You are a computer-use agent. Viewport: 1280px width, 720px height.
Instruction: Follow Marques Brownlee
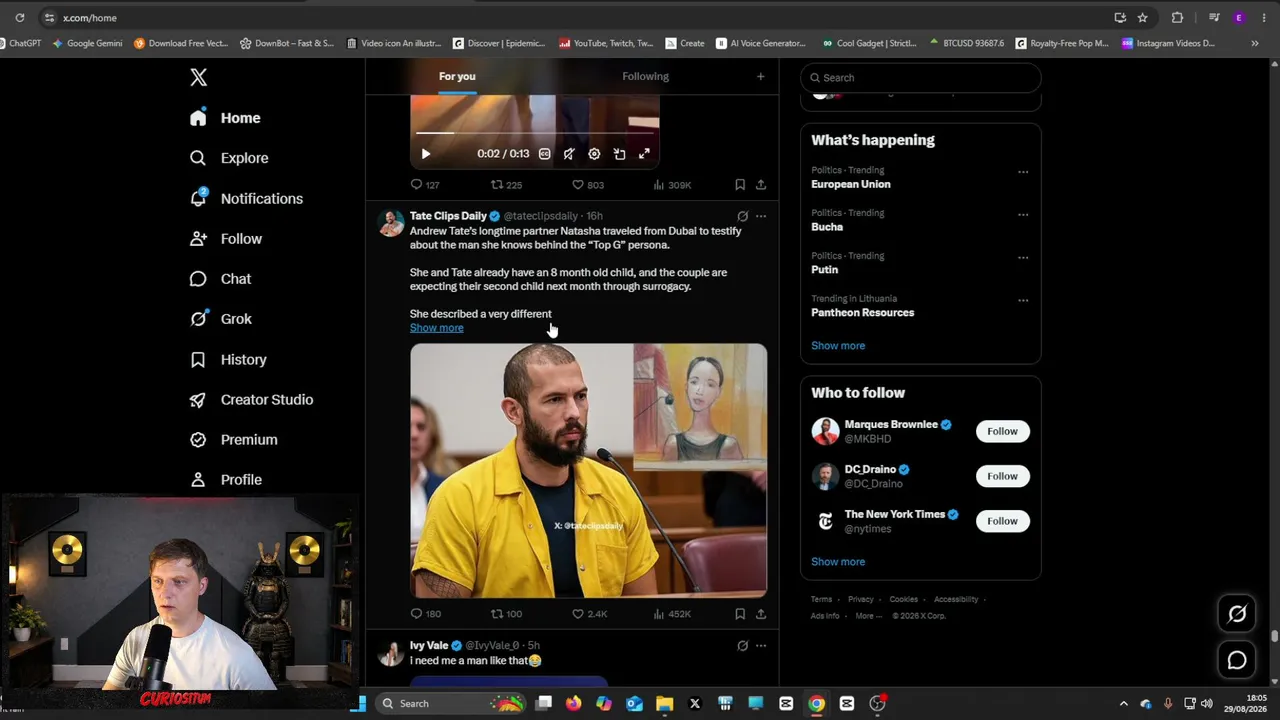tap(1002, 431)
